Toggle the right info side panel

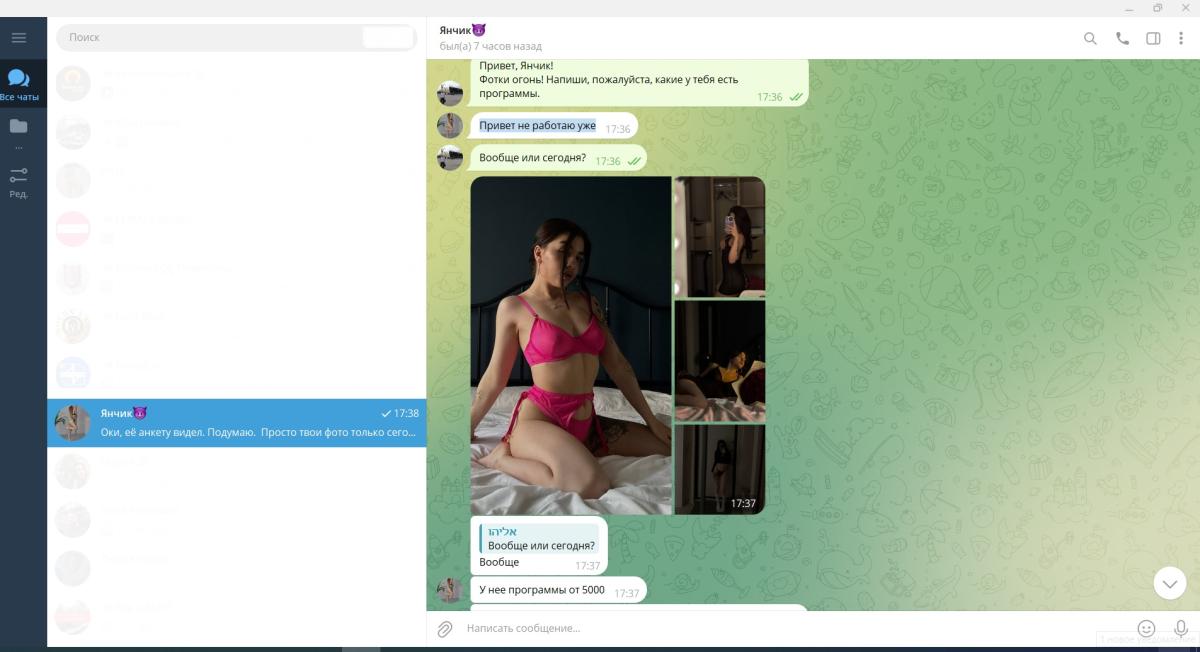1153,39
